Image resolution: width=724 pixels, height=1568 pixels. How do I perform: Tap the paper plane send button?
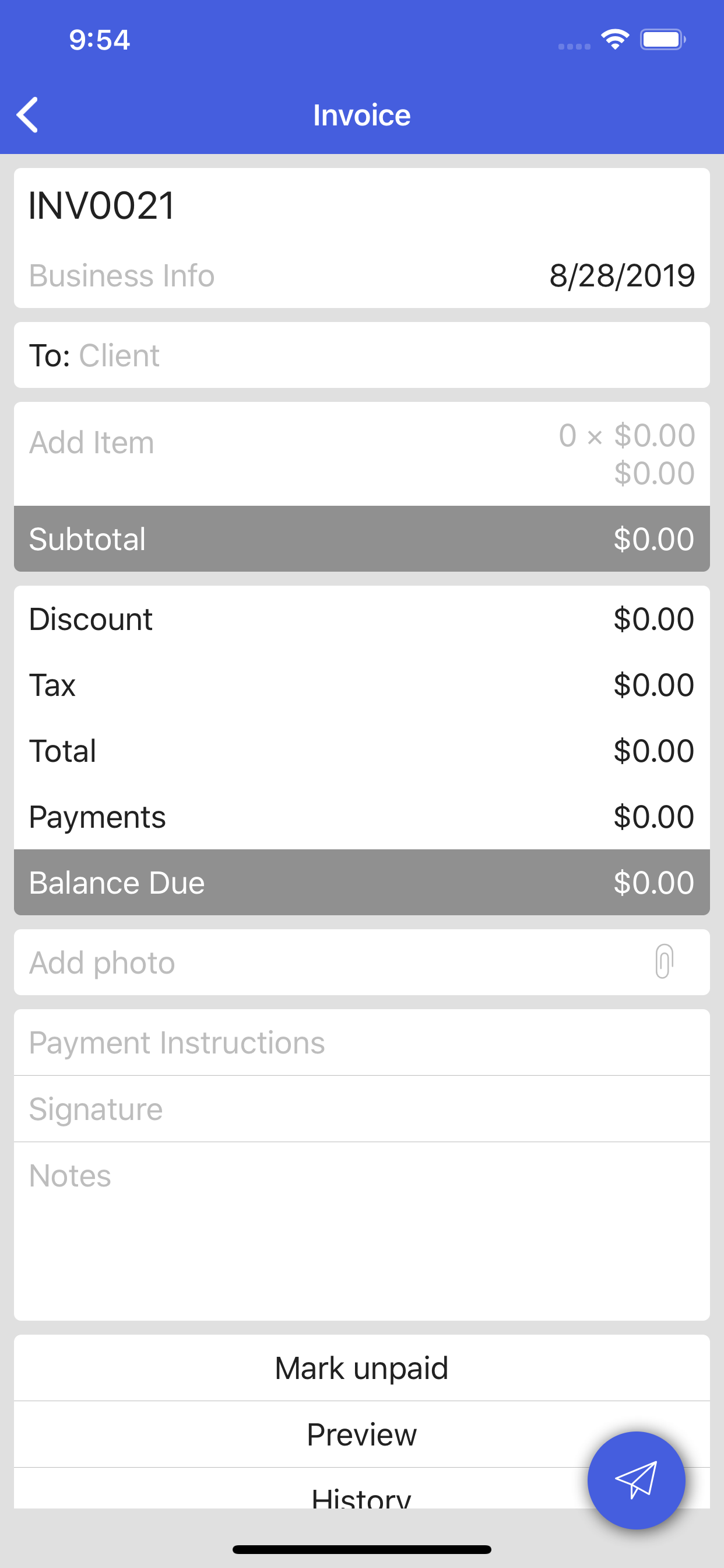(x=636, y=1480)
